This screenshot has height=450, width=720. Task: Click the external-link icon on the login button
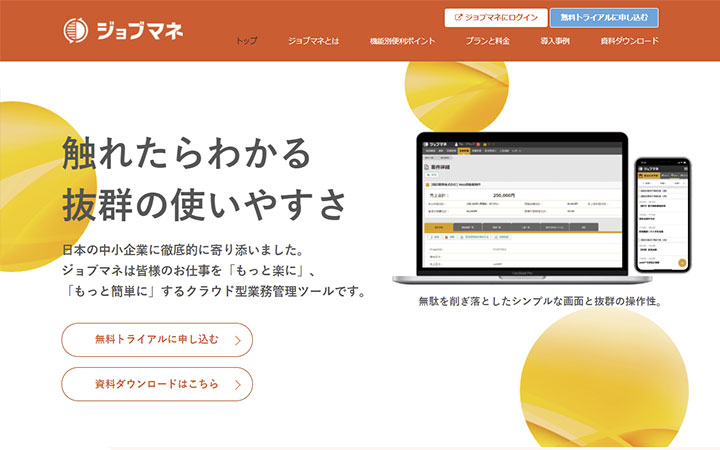point(459,17)
